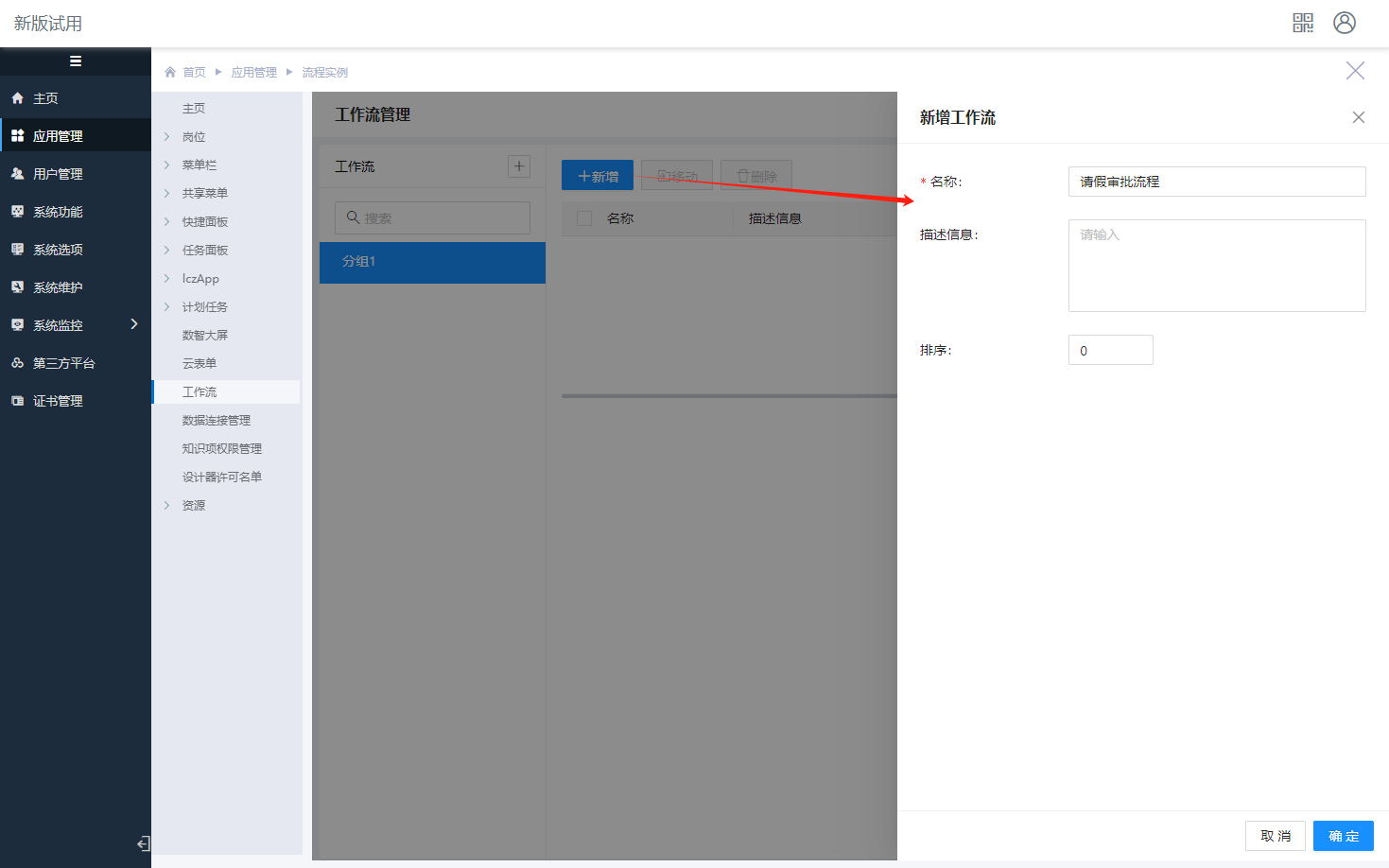Viewport: 1389px width, 868px height.
Task: Expand the 菜单栏 tree node
Action: (167, 165)
